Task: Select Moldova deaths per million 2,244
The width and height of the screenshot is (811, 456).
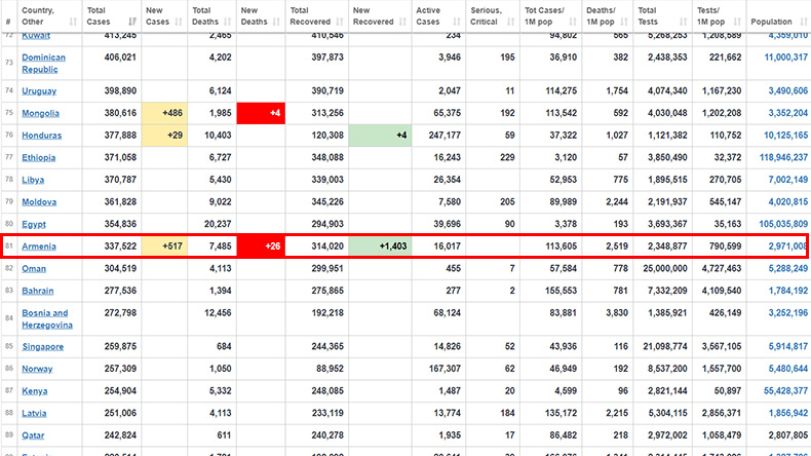Action: [x=617, y=202]
